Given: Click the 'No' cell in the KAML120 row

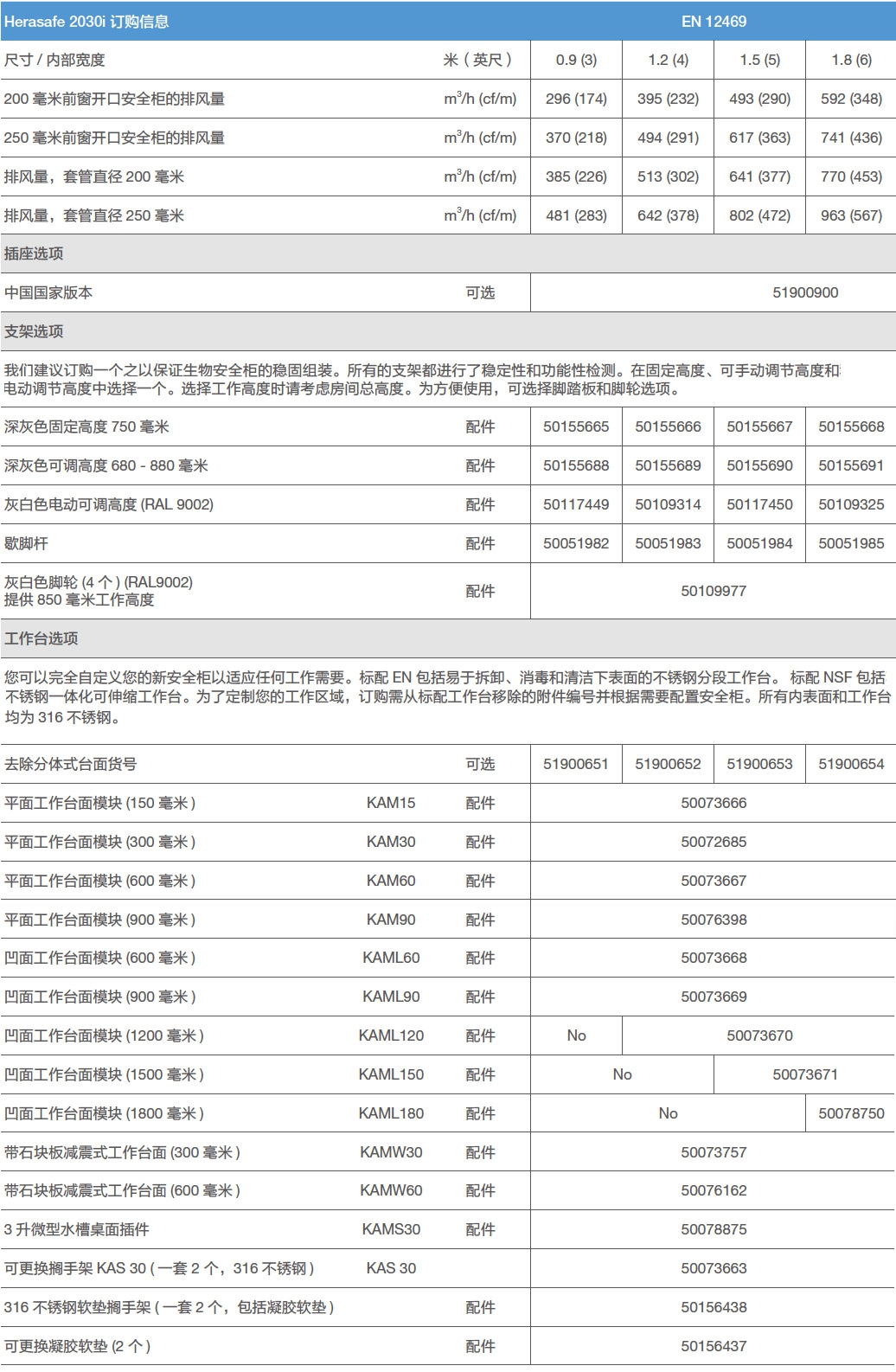Looking at the screenshot, I should pyautogui.click(x=576, y=1035).
